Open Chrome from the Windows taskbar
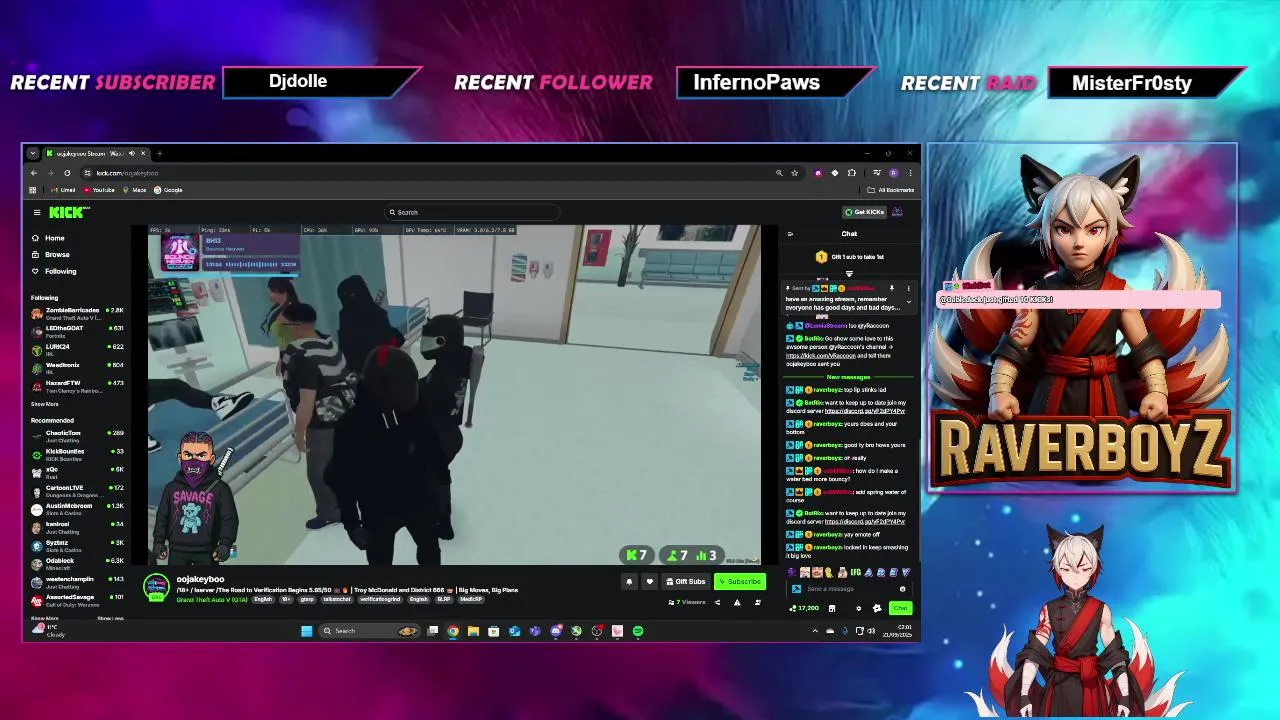 pos(453,631)
